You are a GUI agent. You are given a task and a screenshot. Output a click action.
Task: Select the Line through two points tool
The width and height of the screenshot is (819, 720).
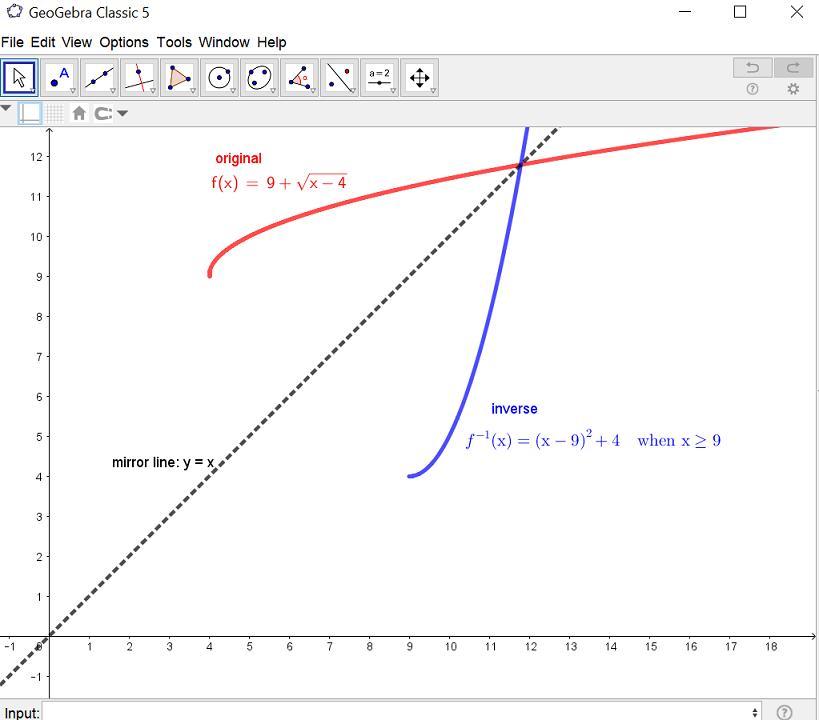(100, 78)
